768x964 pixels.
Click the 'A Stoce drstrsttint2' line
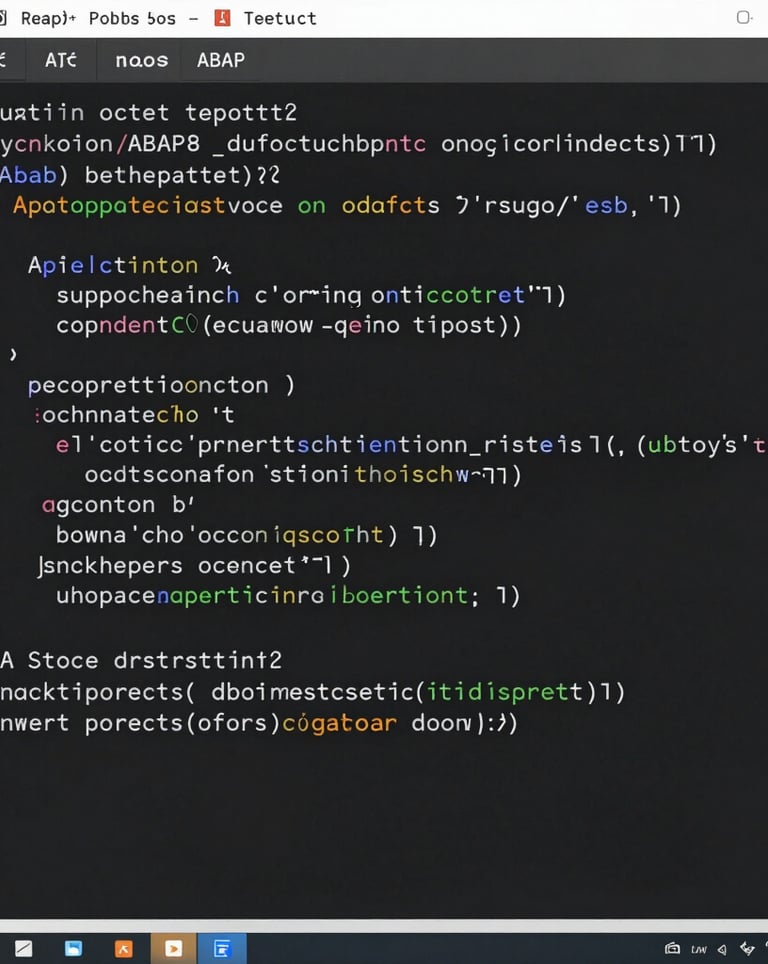tap(141, 660)
